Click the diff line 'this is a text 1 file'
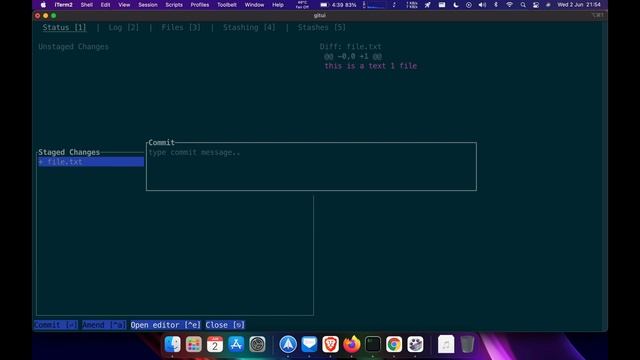 click(371, 66)
